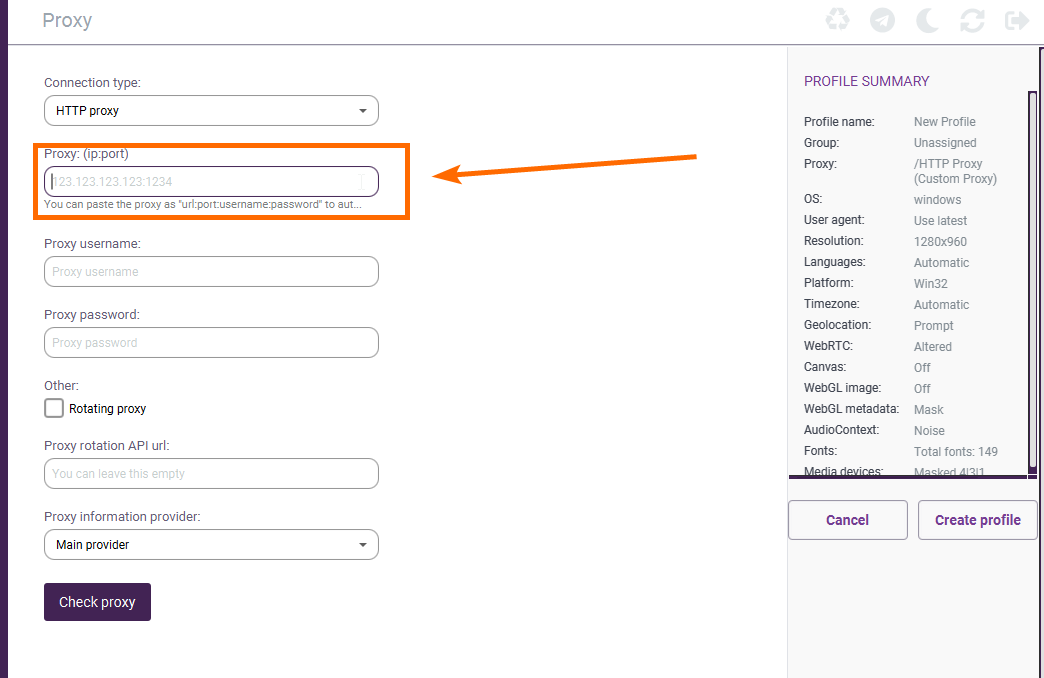Open the Telegram paper-plane icon
Viewport: 1044px width, 678px height.
click(x=882, y=20)
